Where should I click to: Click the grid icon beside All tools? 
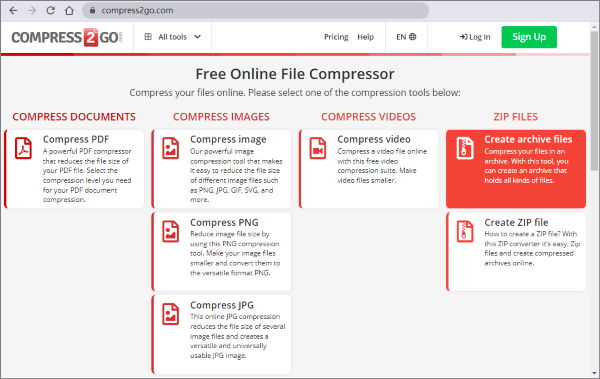pyautogui.click(x=148, y=37)
